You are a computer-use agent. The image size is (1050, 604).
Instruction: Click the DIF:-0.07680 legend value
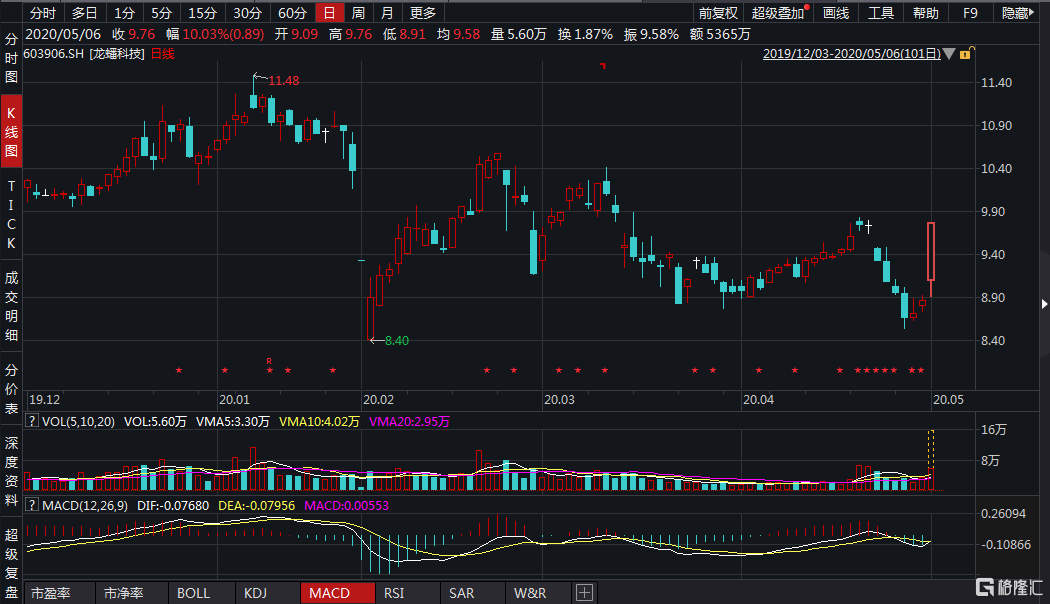point(173,505)
